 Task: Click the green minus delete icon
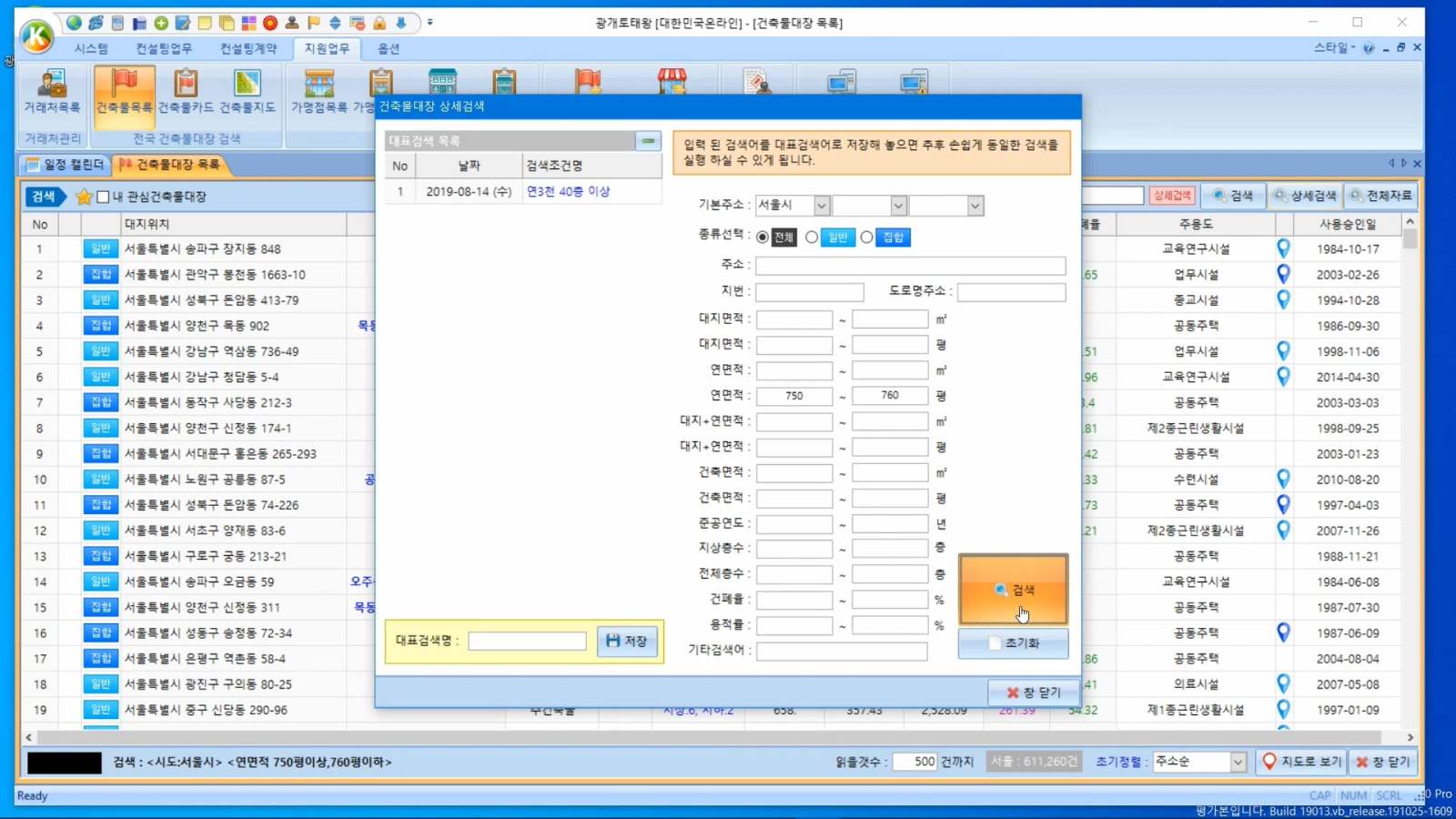[x=648, y=141]
